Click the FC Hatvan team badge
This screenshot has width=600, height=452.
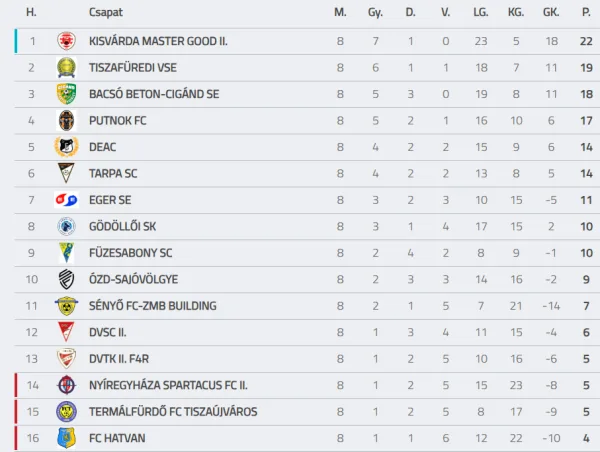[x=66, y=438]
